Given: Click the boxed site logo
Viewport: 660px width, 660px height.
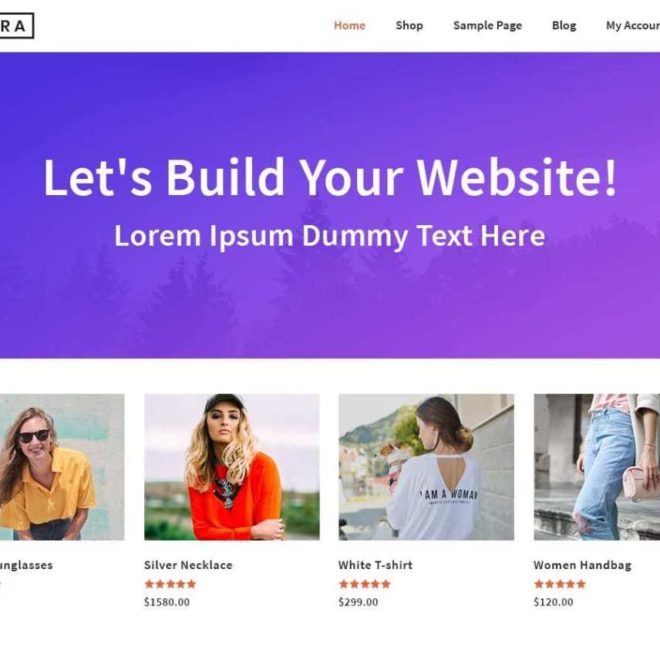Looking at the screenshot, I should coord(16,26).
